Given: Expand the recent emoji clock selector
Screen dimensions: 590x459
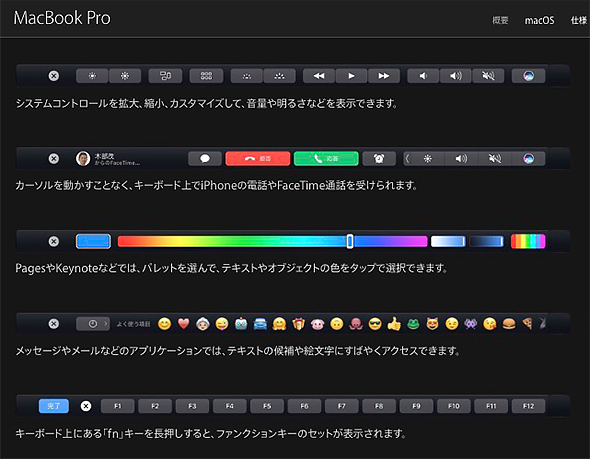Looking at the screenshot, I should click(x=93, y=324).
